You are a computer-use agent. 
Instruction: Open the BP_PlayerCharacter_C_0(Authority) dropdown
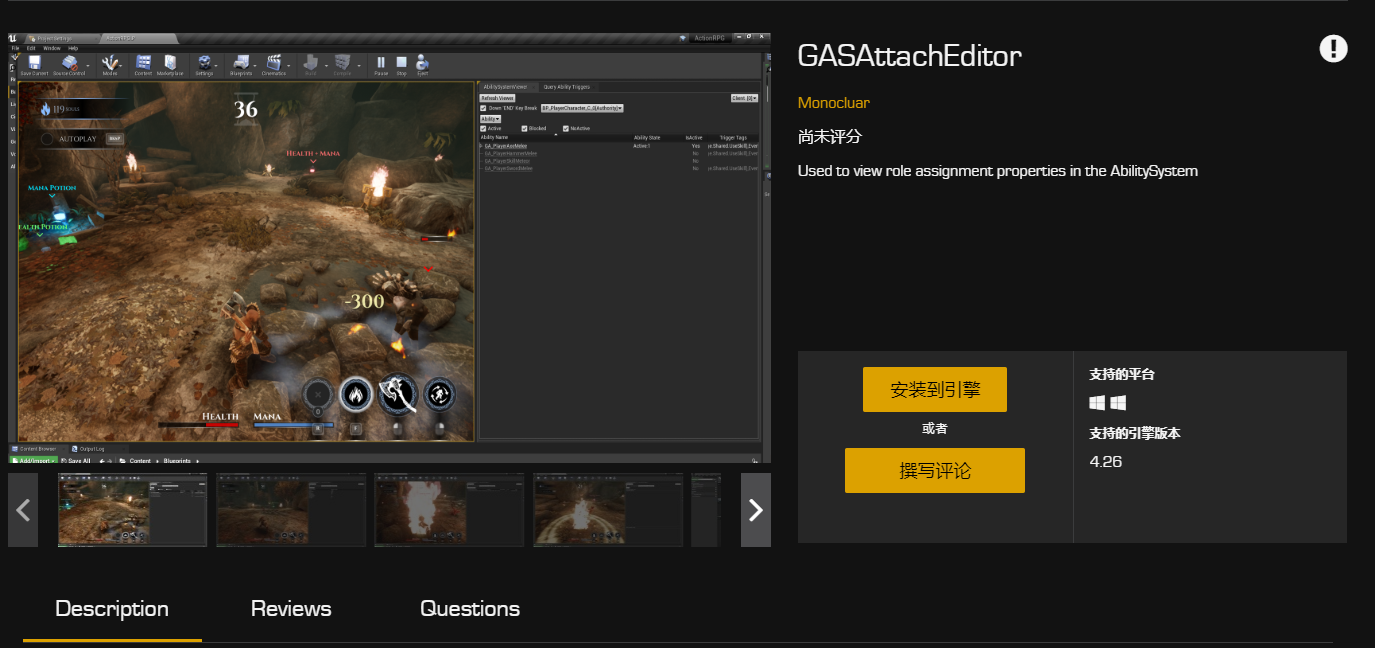pos(582,107)
